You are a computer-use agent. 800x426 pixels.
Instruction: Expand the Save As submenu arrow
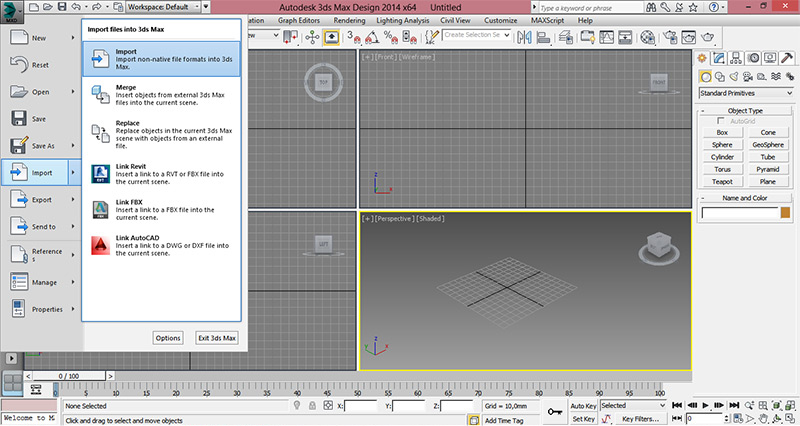[72, 145]
